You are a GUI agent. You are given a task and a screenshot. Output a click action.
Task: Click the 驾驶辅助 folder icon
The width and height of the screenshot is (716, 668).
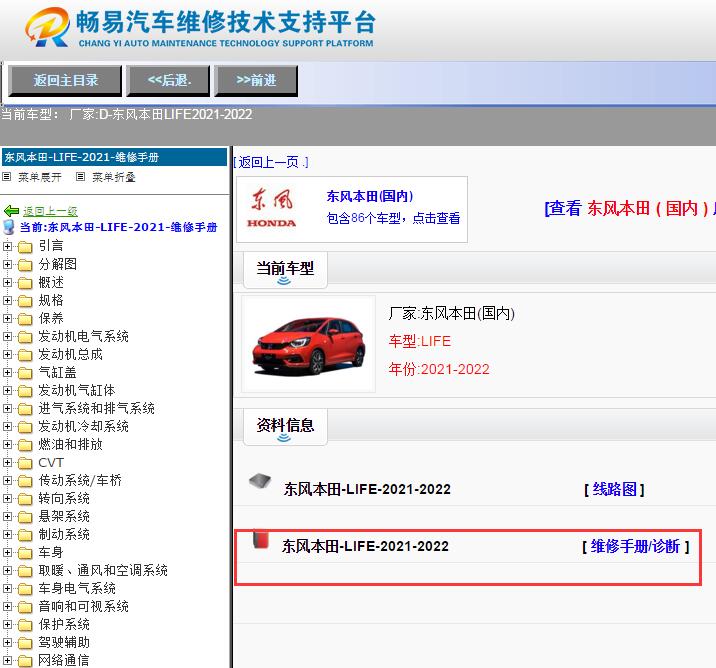pyautogui.click(x=25, y=643)
